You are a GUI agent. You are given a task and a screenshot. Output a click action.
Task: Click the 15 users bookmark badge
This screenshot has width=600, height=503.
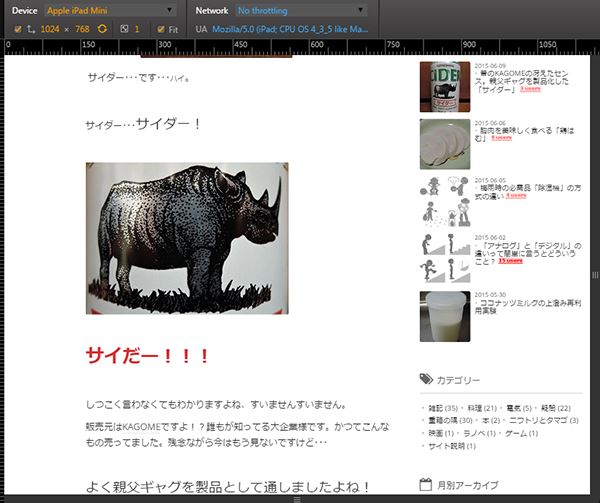[x=510, y=261]
